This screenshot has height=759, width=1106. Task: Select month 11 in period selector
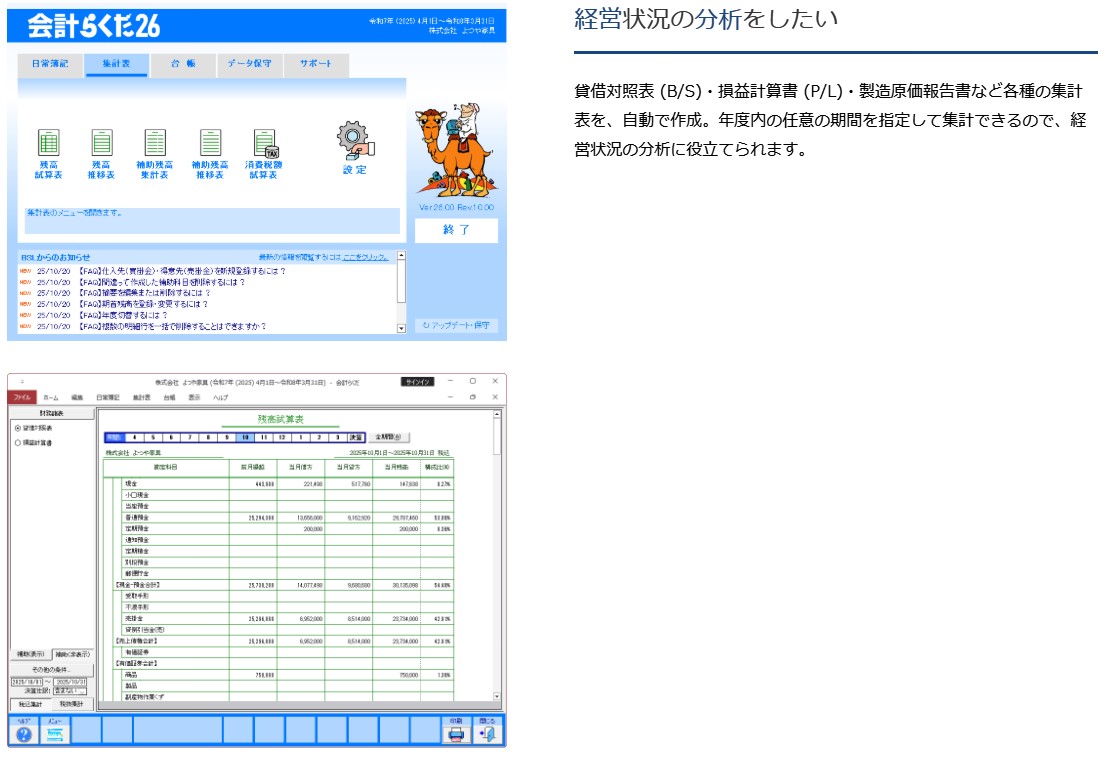coord(265,437)
